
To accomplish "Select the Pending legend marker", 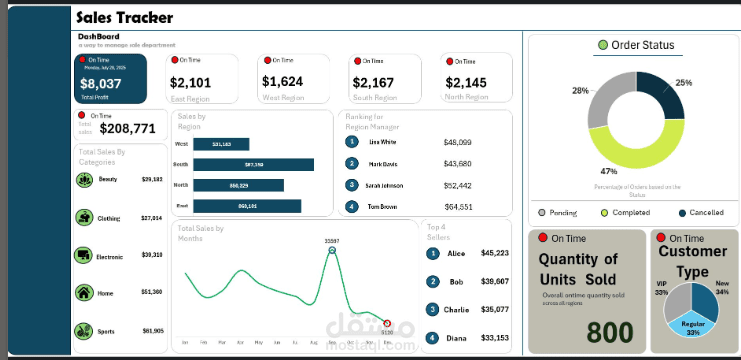I will [542, 213].
